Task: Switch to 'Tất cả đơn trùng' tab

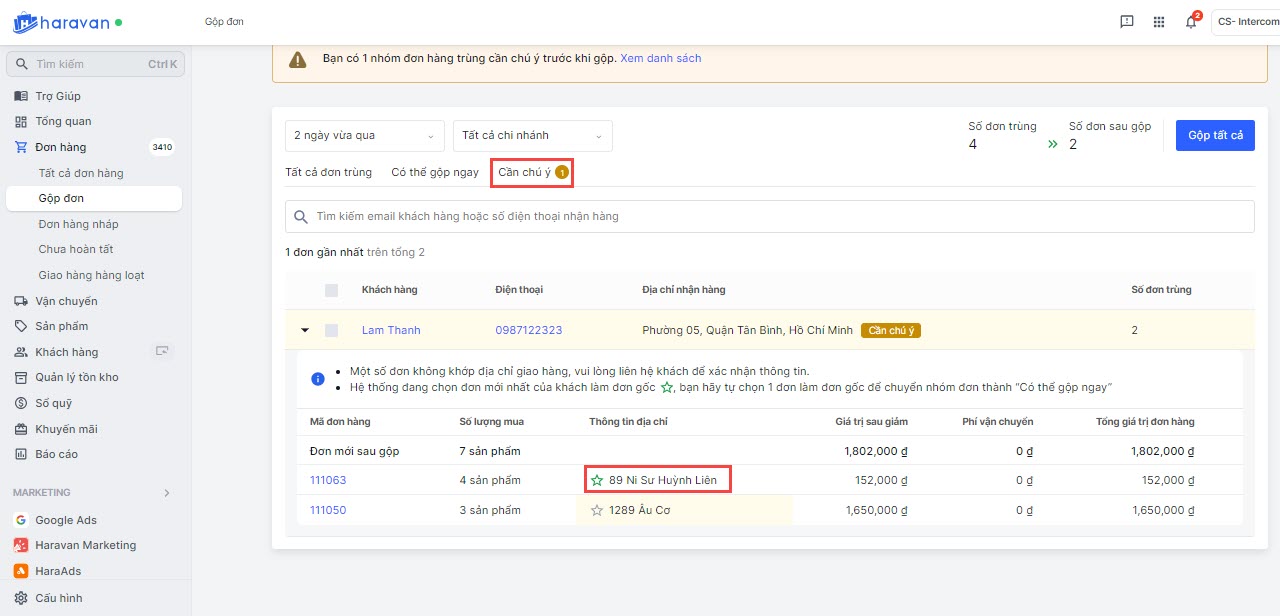Action: (x=328, y=172)
